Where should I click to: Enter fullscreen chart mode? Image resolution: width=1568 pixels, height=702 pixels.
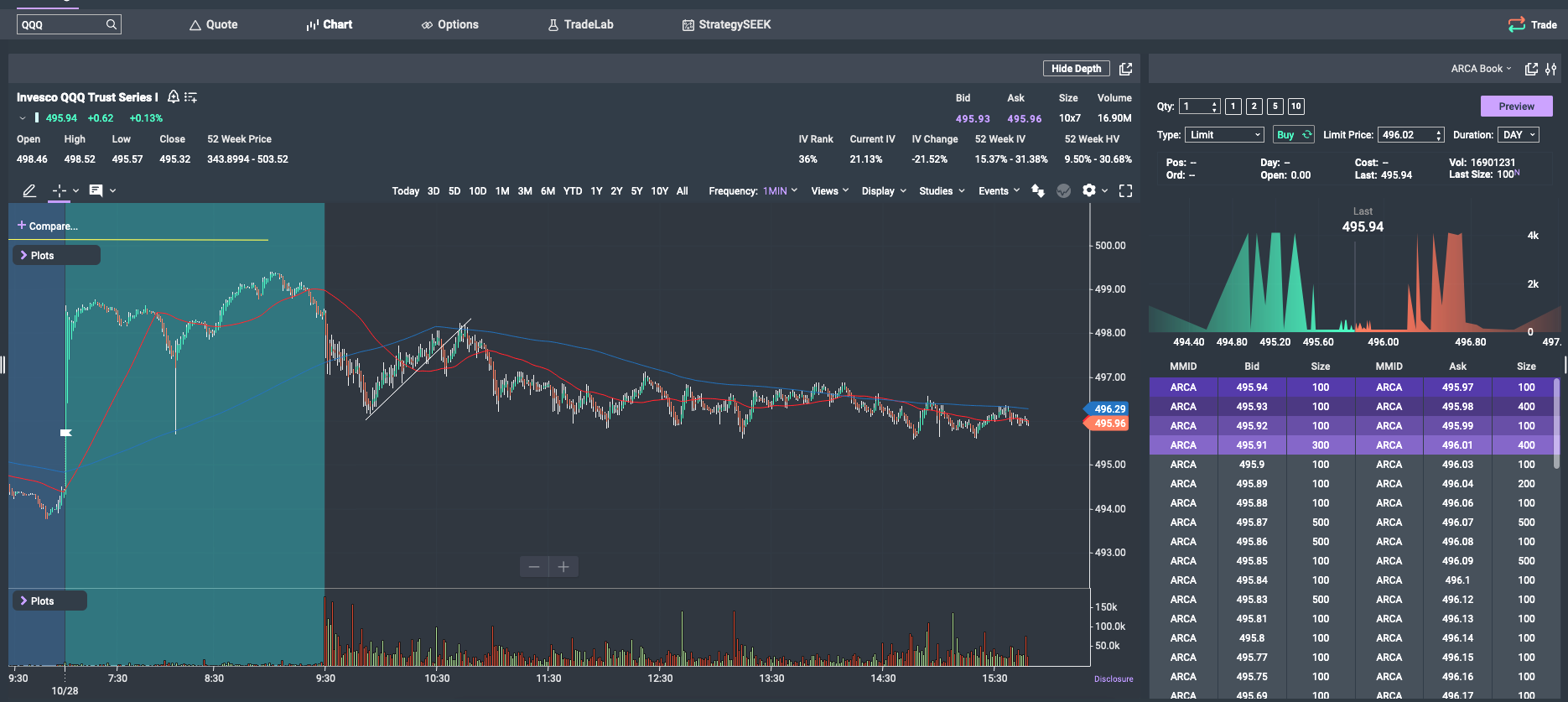1125,191
